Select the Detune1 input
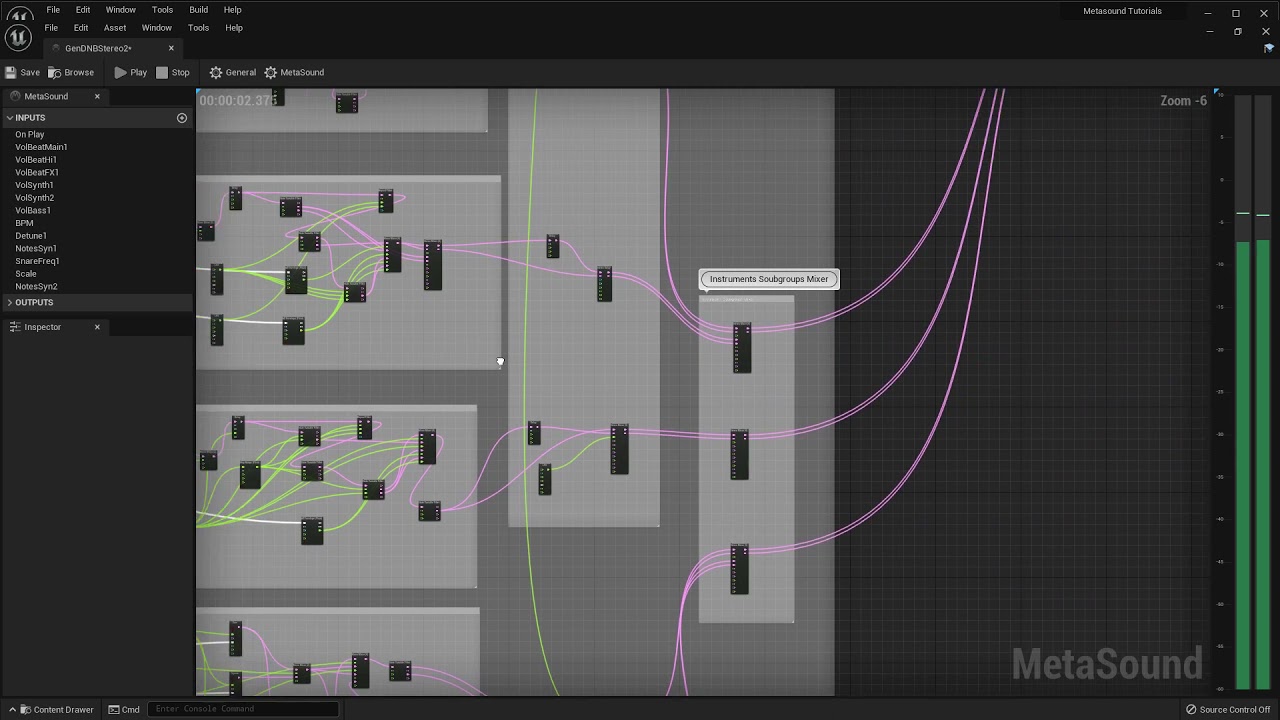1280x720 pixels. 31,236
